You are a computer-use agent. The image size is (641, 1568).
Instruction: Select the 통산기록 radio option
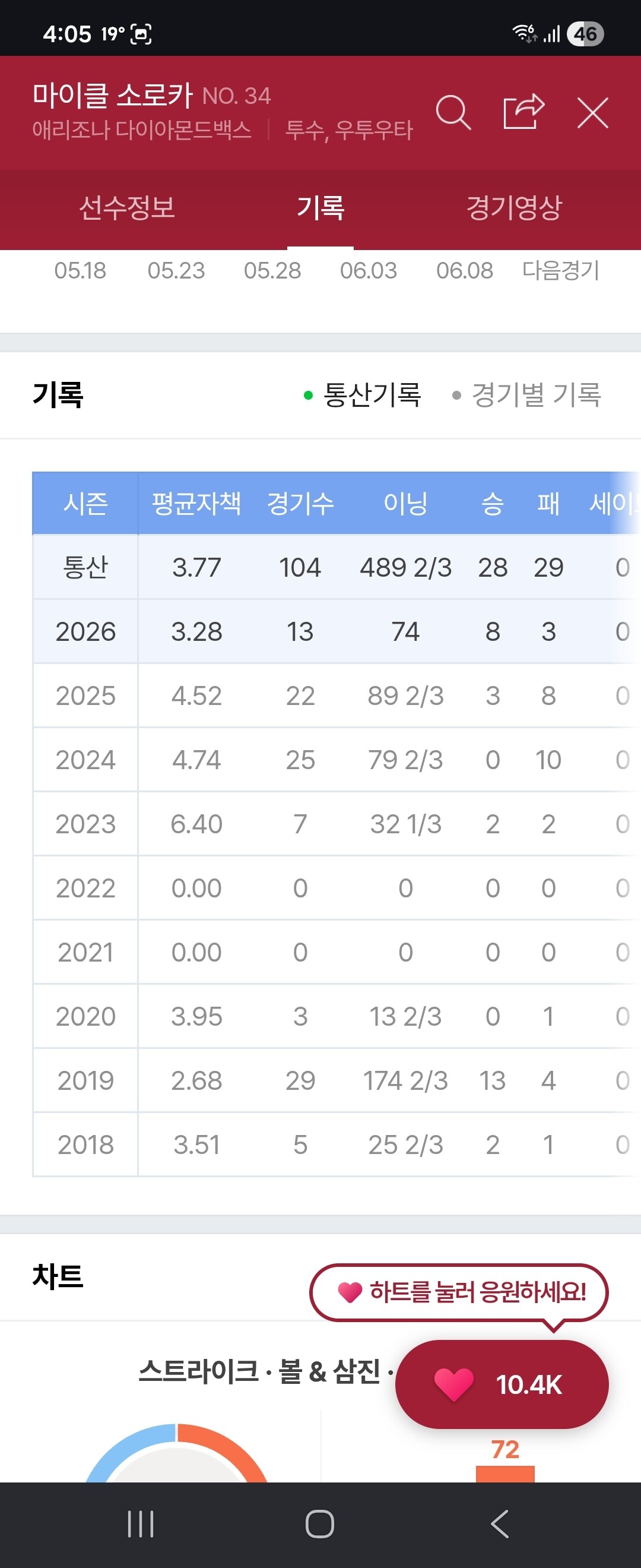[x=363, y=394]
